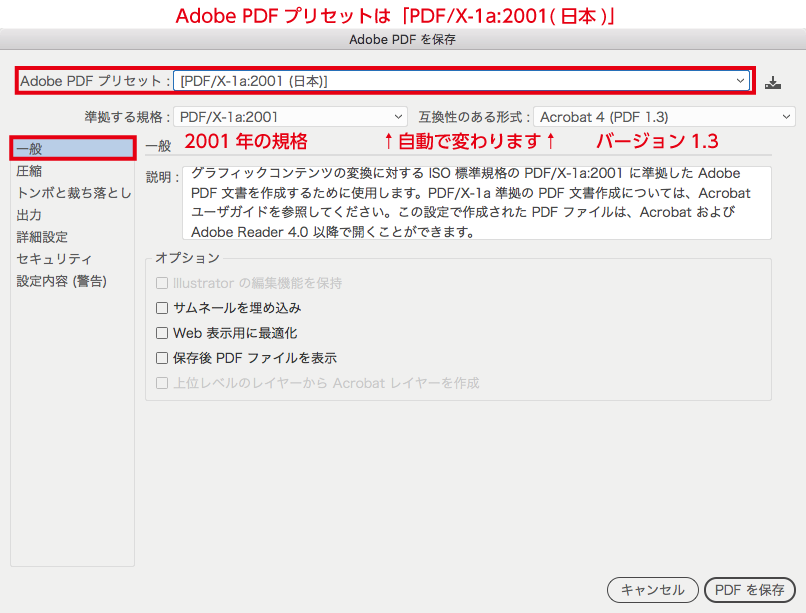
Task: Open the Adobe PDF プリセット dropdown
Action: (461, 81)
